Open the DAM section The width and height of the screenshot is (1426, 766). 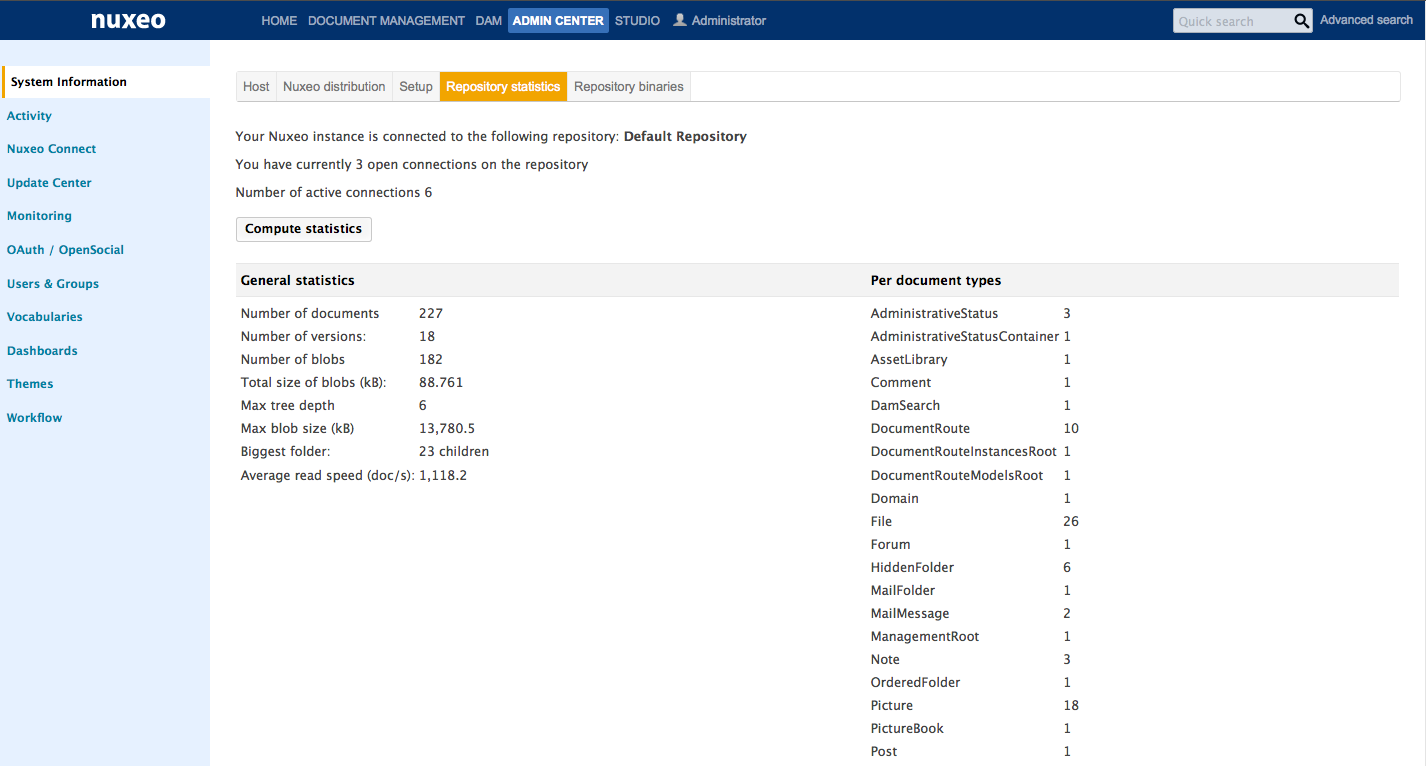489,20
